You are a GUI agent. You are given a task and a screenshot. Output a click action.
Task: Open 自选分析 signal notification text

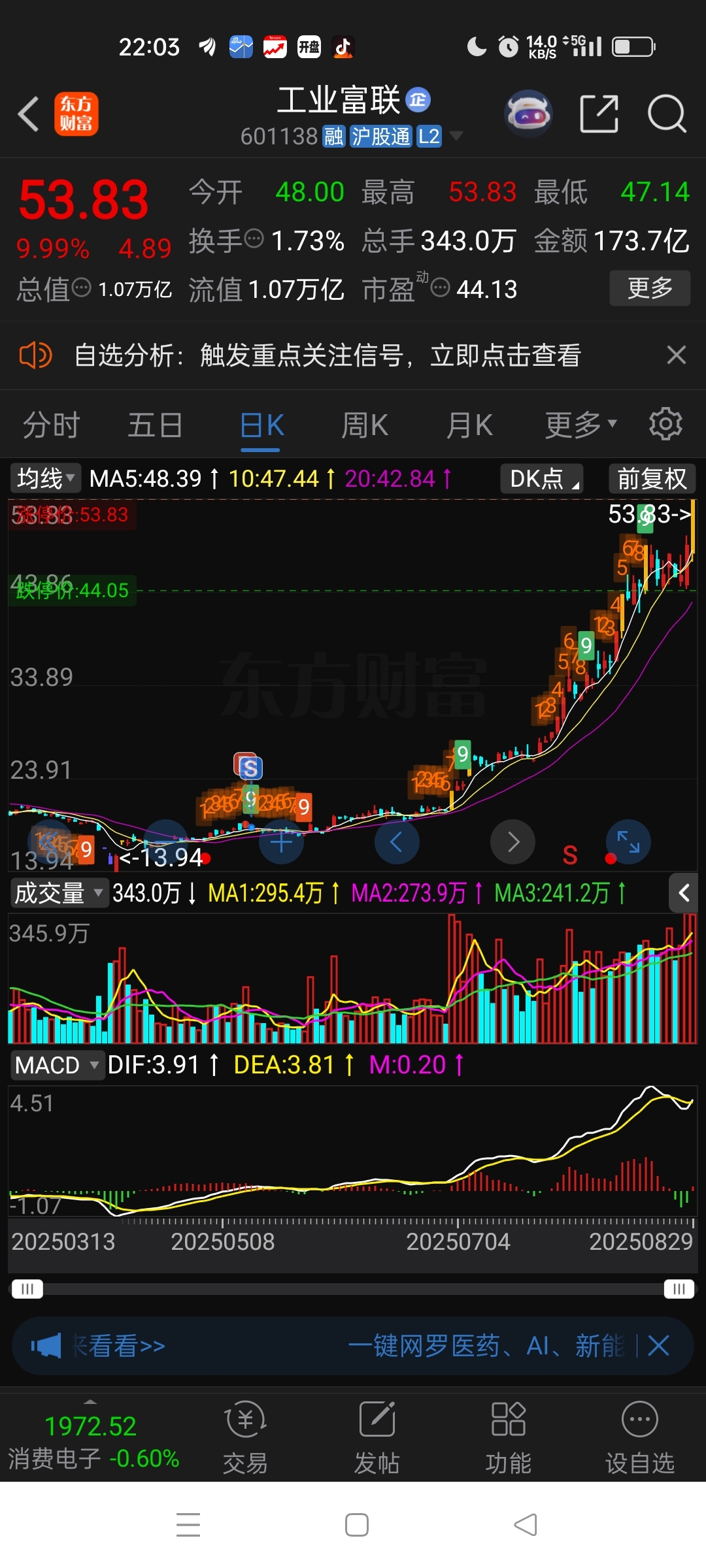tap(328, 355)
